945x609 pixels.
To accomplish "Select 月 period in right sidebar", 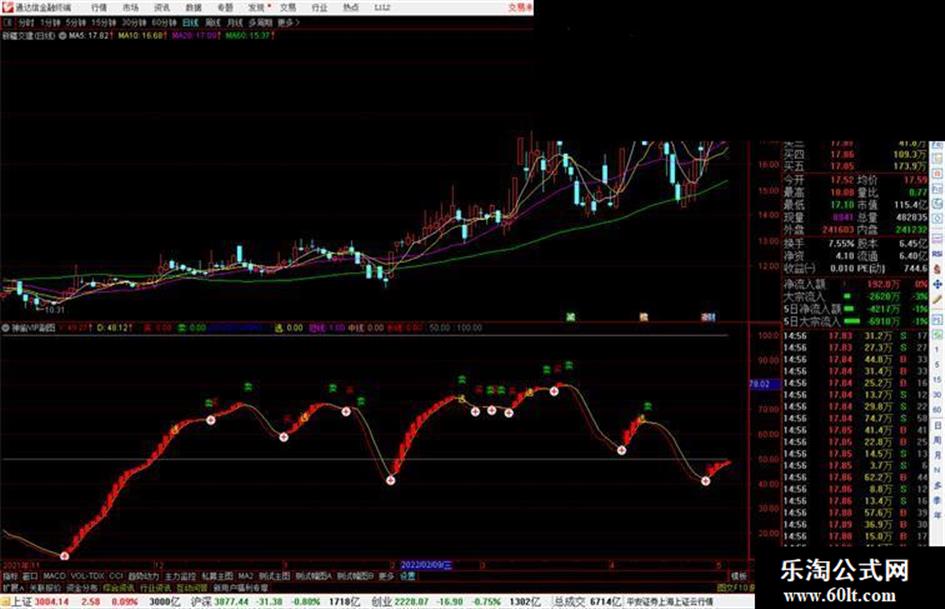I will coord(938,455).
